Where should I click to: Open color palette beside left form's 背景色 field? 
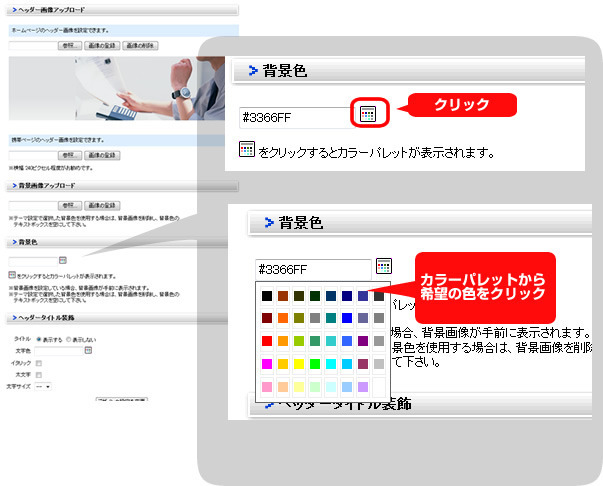pos(62,260)
